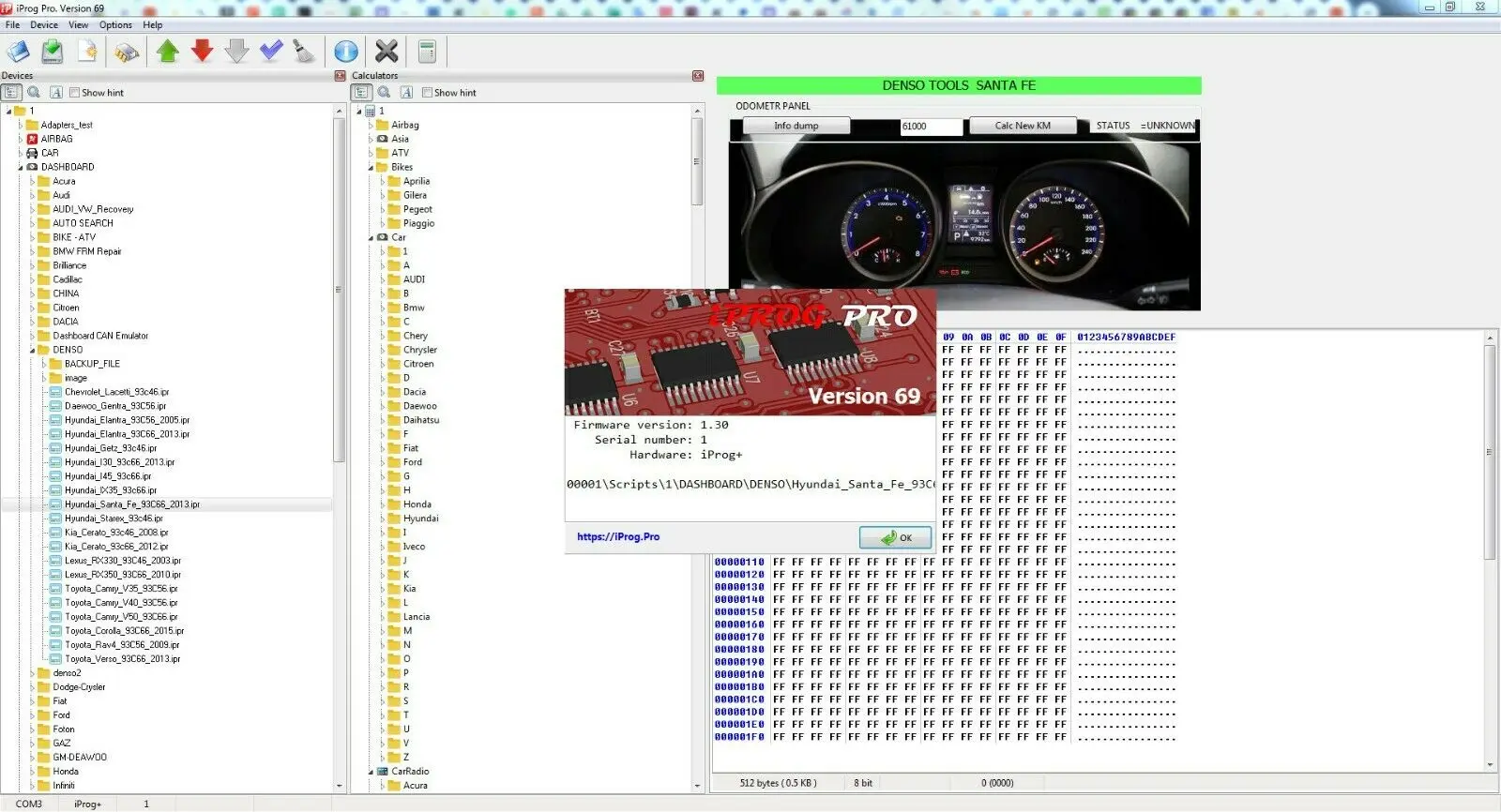1501x812 pixels.
Task: Expand the Hyundai folder under Car
Action: click(x=383, y=519)
